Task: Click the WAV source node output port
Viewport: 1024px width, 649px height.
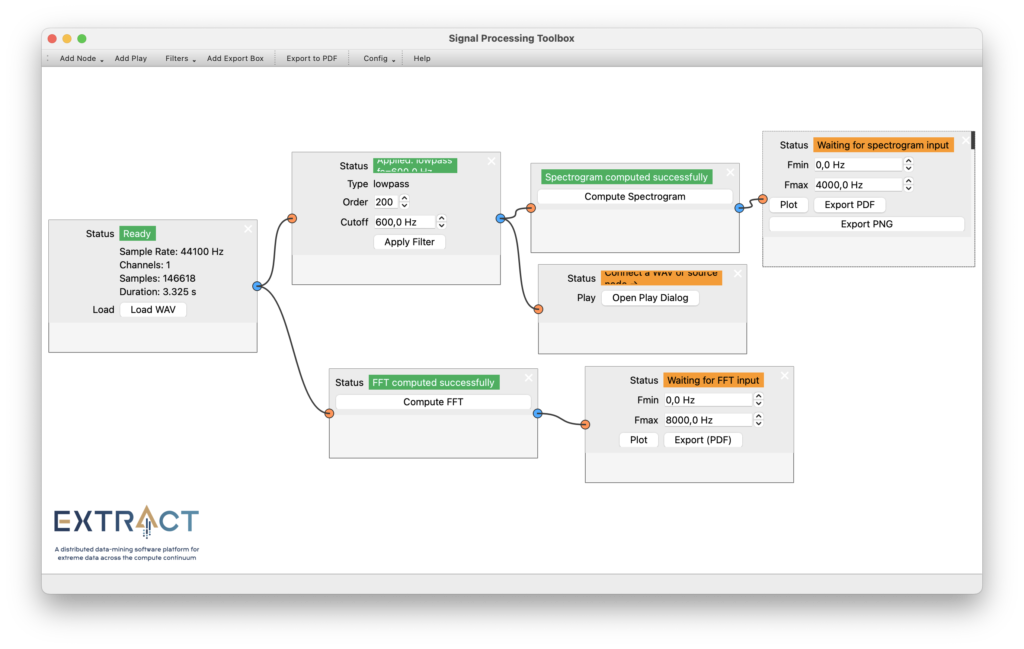Action: tap(257, 286)
